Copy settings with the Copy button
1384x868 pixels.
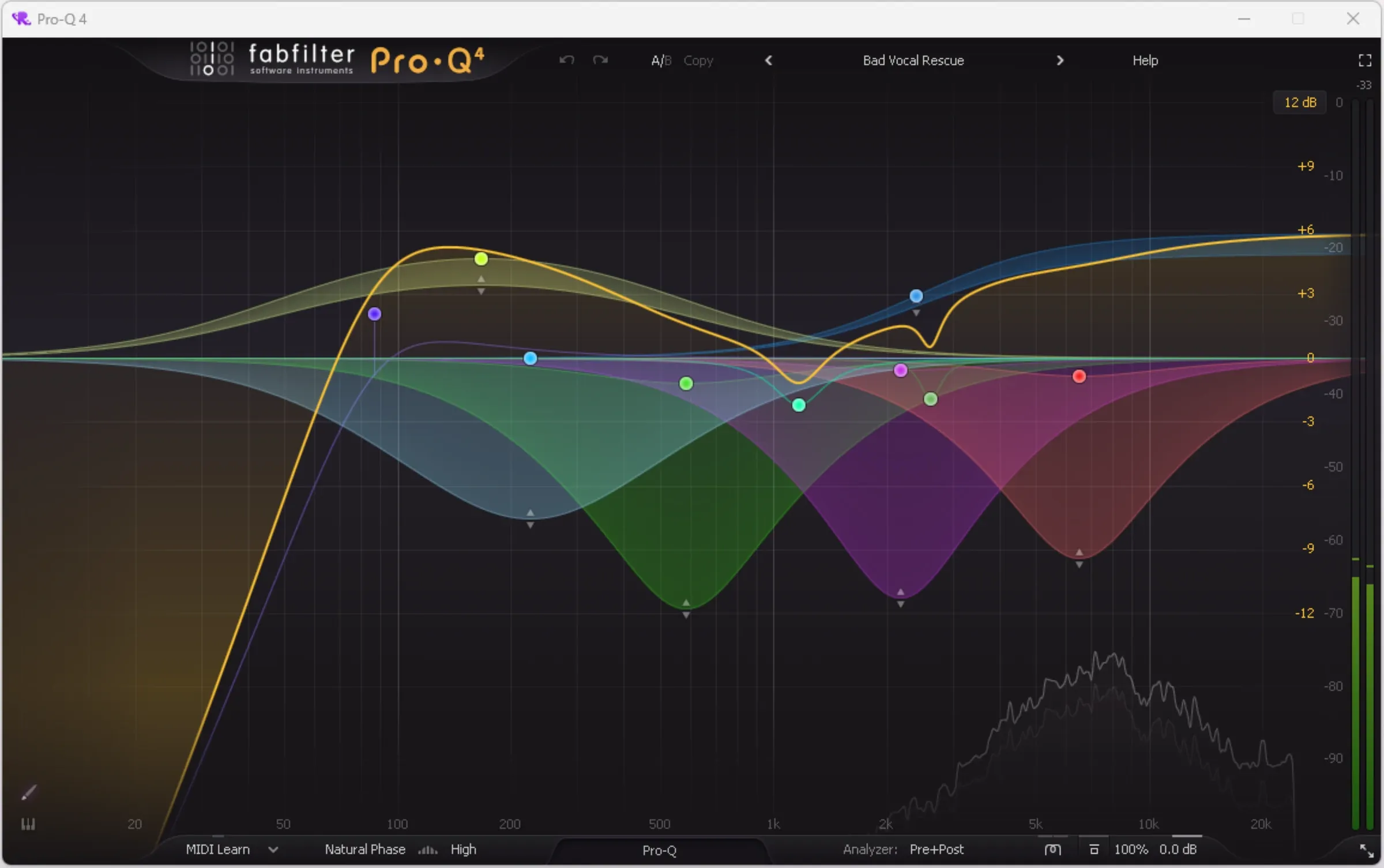point(698,61)
